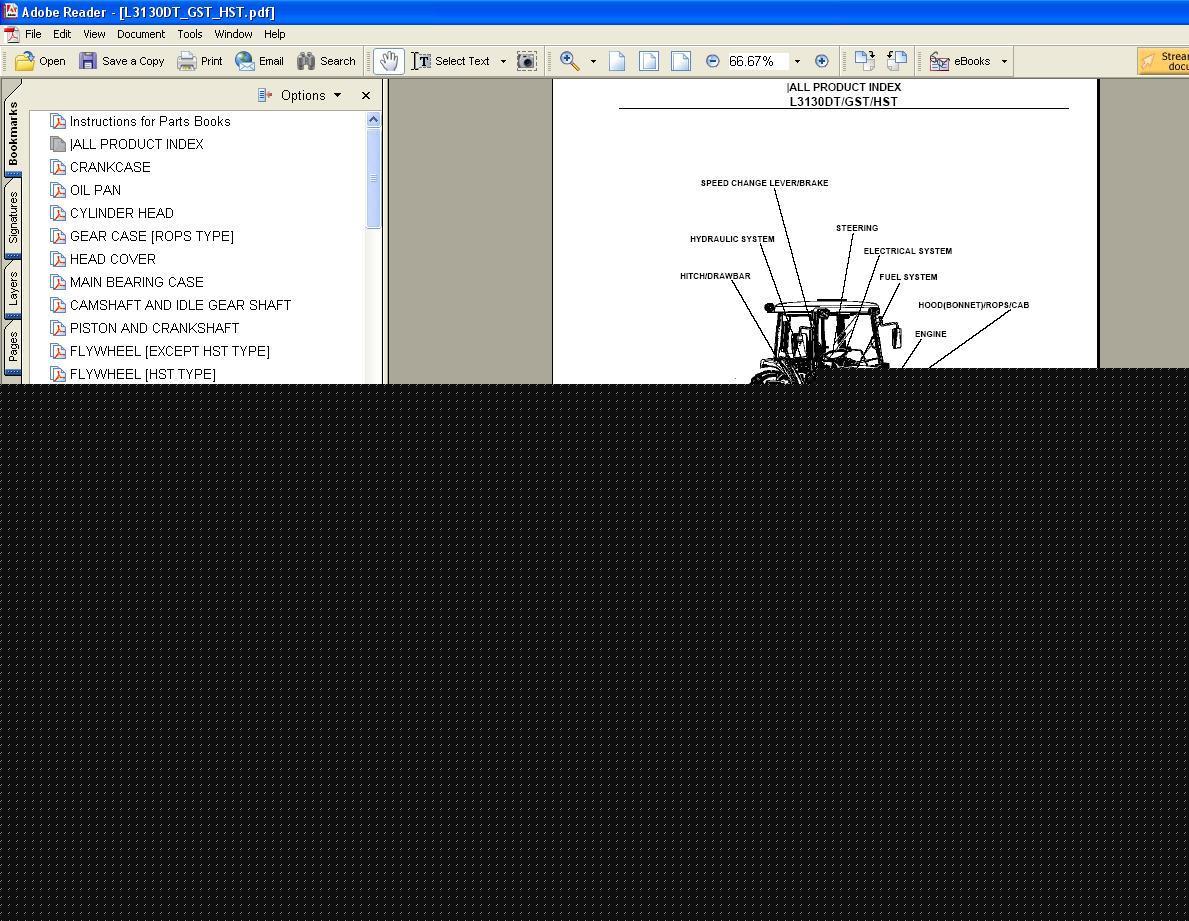Open the FLYWHEEL [HST TYPE] bookmark
1189x921 pixels.
click(143, 374)
